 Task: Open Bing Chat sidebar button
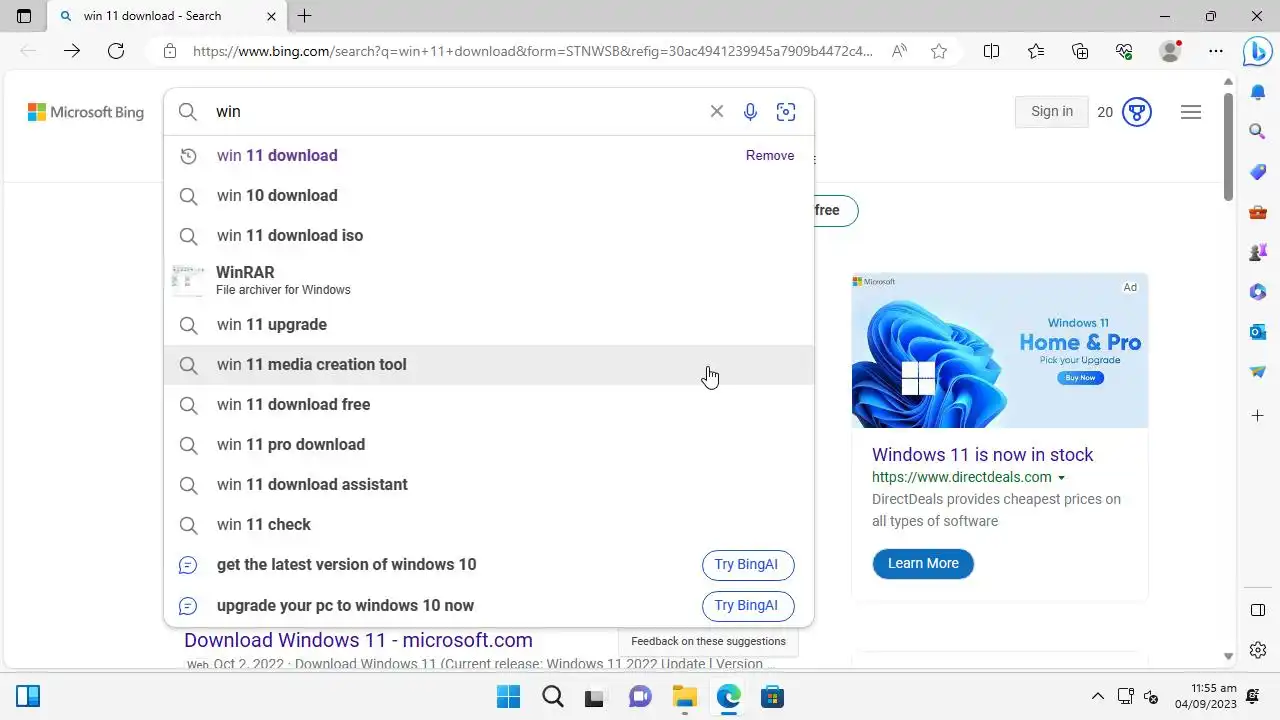(x=1258, y=51)
